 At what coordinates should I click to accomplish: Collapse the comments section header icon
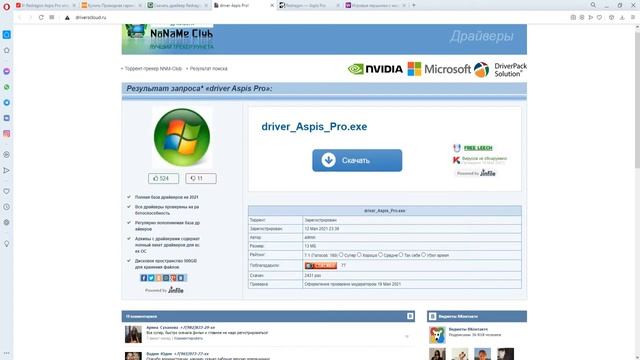[410, 316]
